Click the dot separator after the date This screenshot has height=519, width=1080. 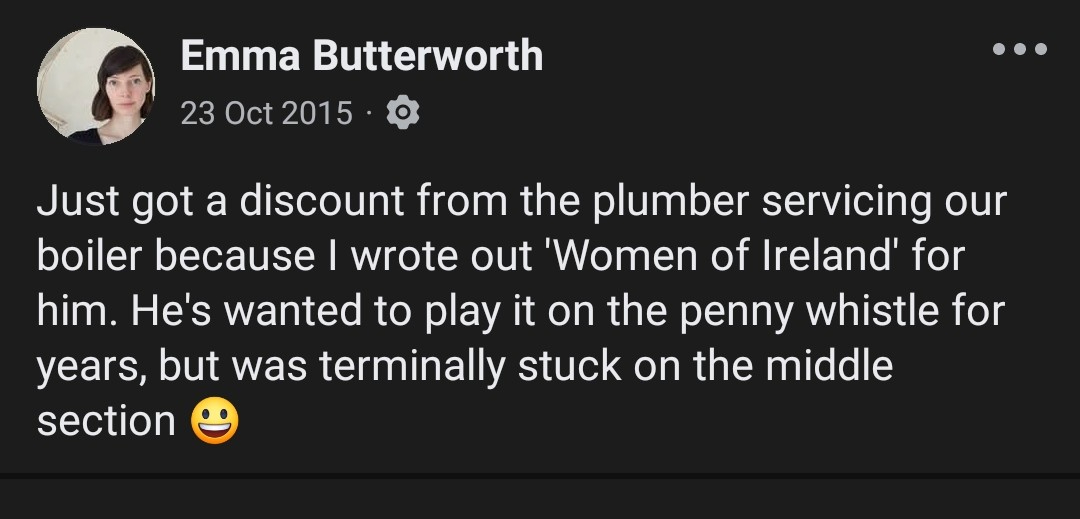coord(368,114)
